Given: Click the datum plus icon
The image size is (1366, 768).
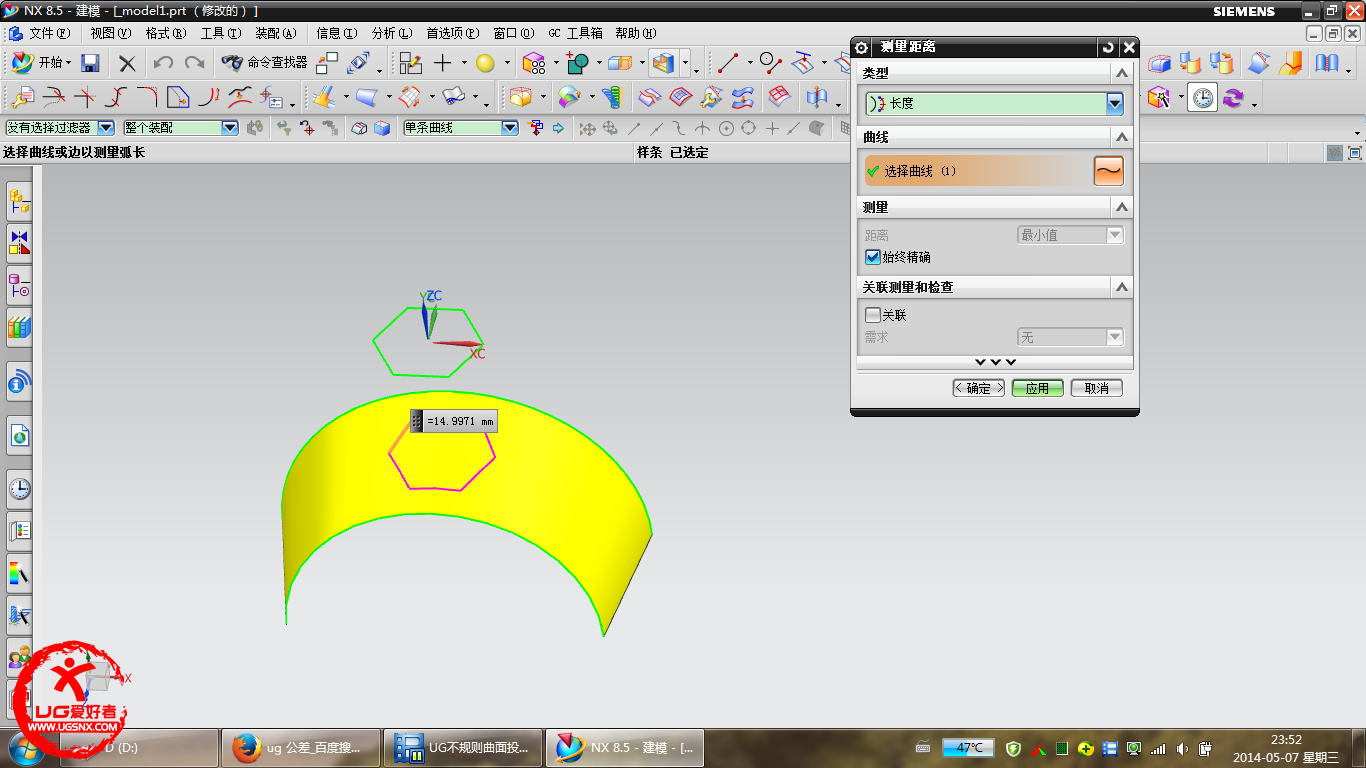Looking at the screenshot, I should [x=443, y=63].
